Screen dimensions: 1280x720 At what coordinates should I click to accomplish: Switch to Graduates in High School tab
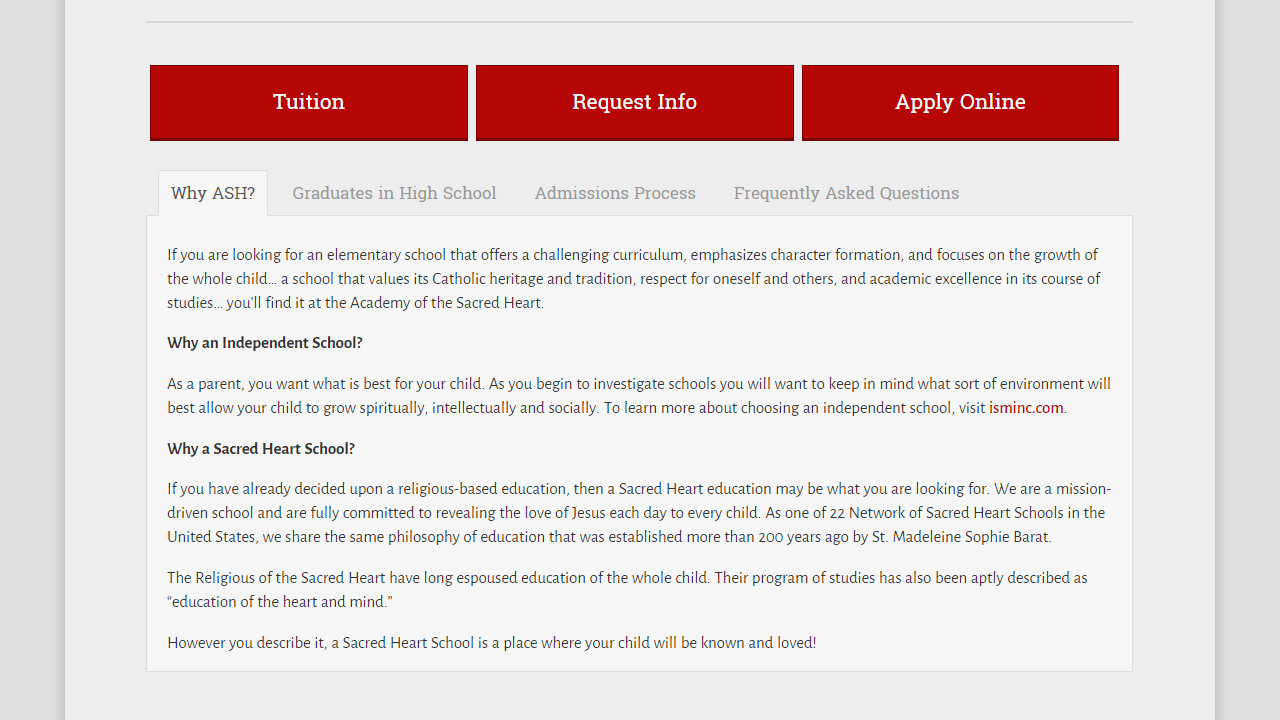click(x=394, y=193)
